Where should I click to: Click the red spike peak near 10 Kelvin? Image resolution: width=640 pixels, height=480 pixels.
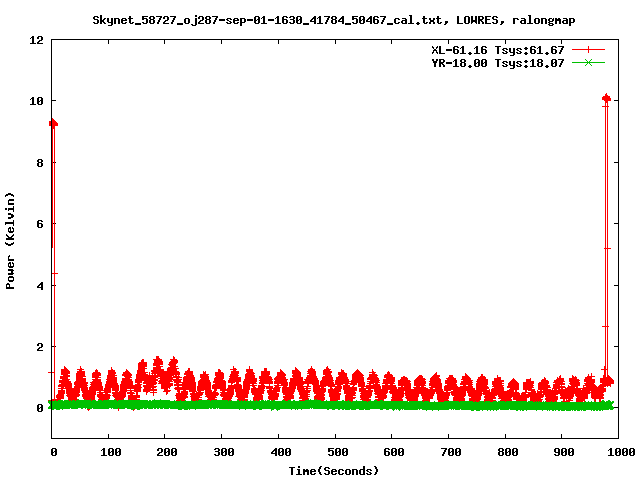click(x=606, y=98)
